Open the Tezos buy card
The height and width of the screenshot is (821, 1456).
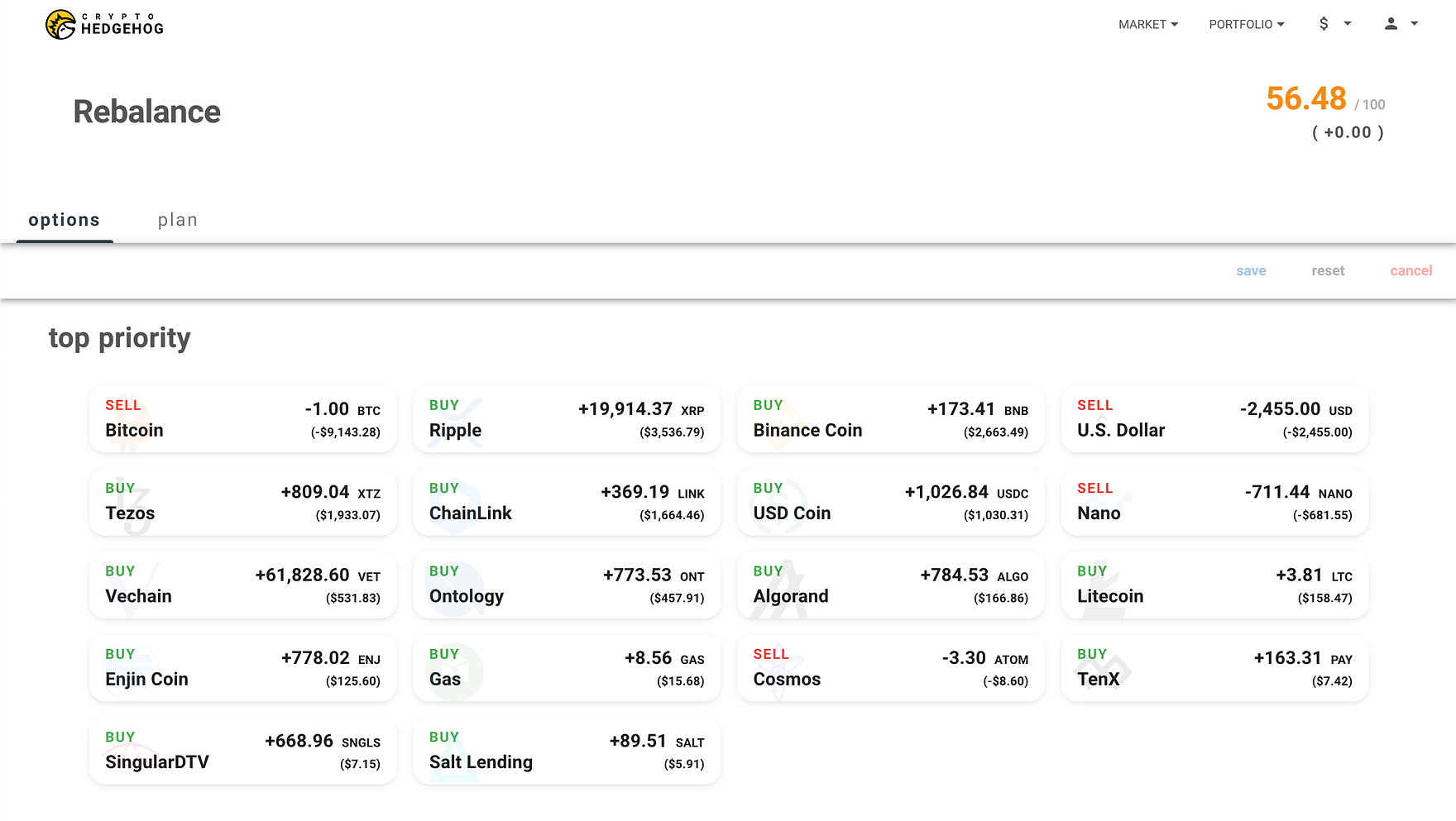243,502
